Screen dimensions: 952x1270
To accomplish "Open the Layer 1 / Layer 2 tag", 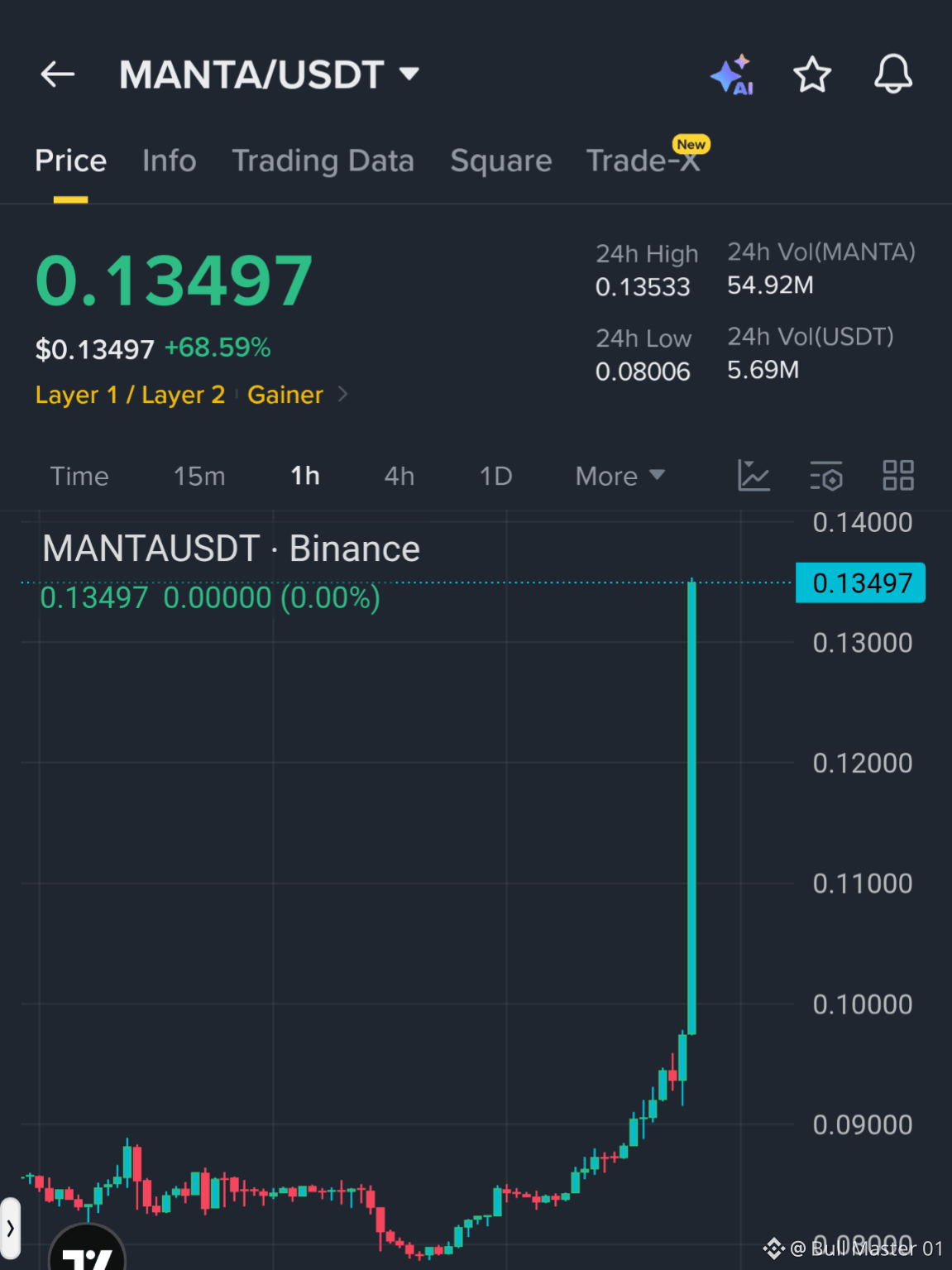I will click(x=130, y=395).
